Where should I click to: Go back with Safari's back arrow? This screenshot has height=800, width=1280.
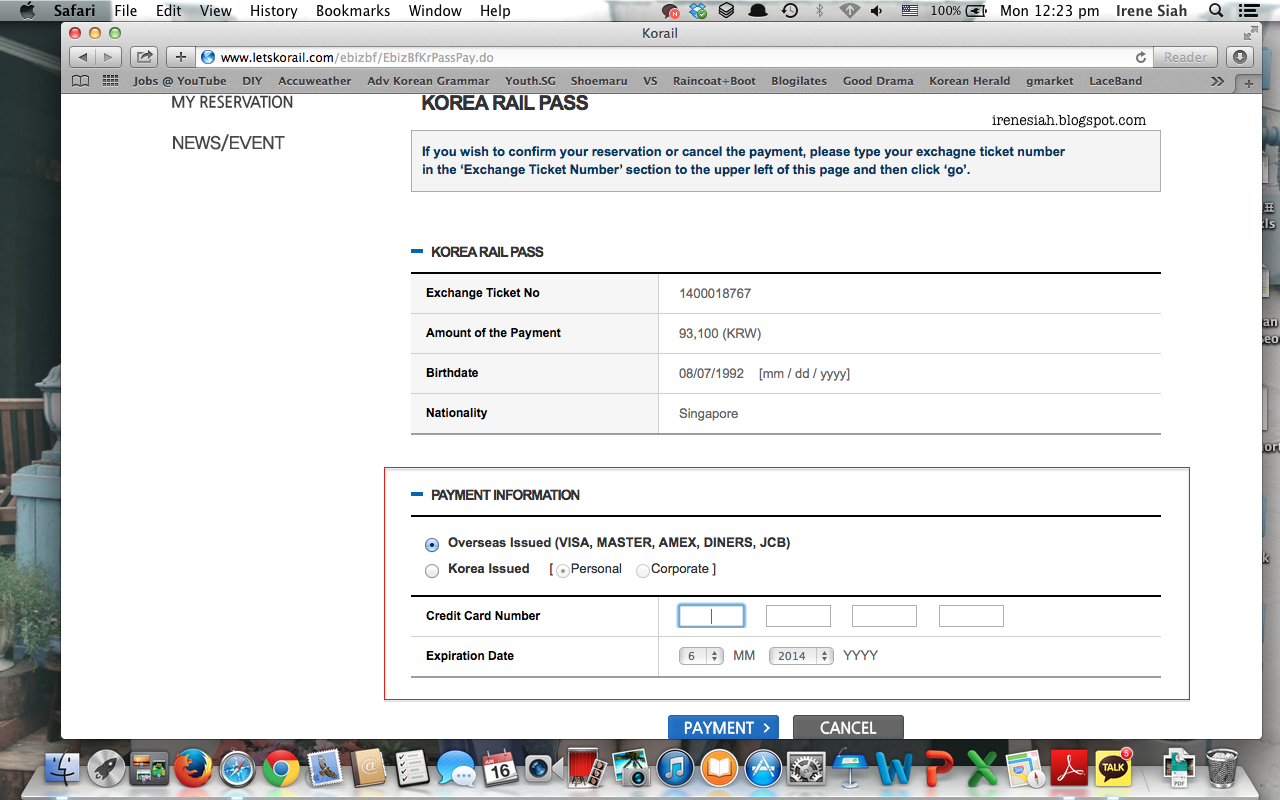pos(83,57)
